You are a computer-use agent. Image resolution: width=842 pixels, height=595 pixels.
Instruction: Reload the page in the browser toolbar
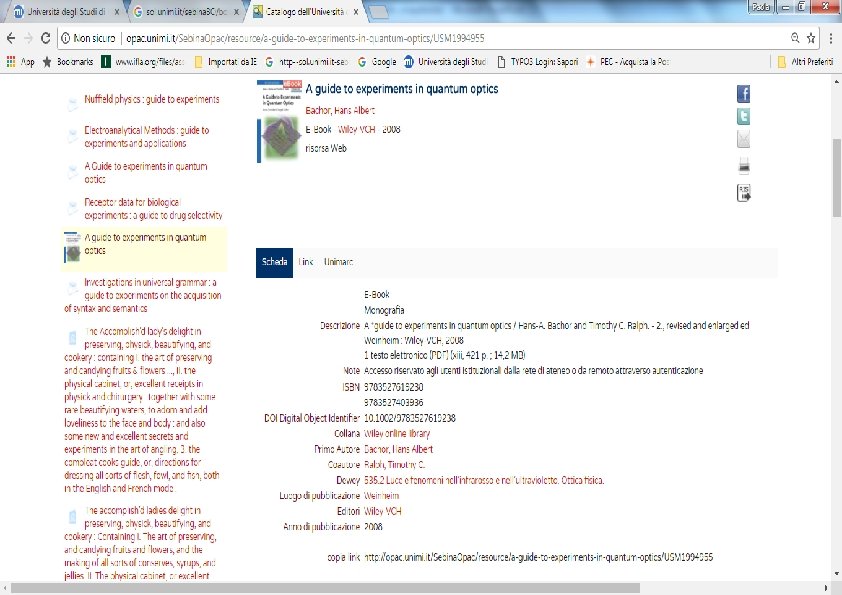(46, 38)
